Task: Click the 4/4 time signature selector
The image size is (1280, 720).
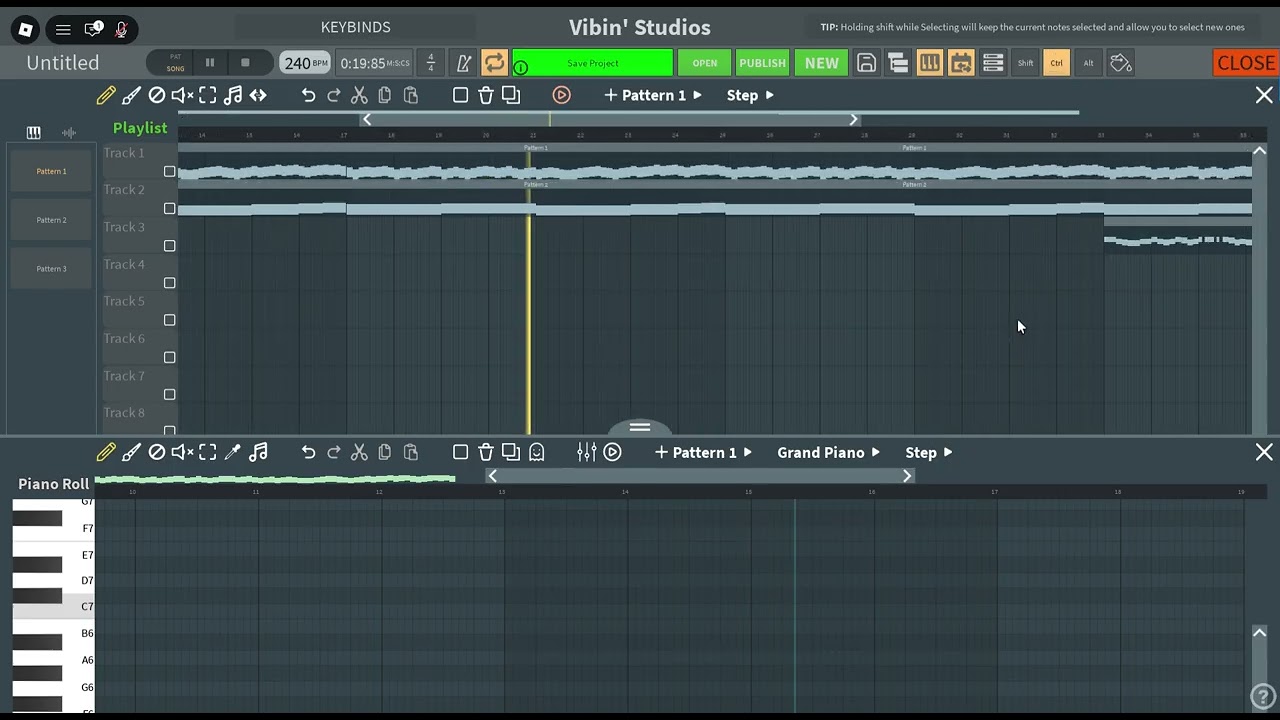Action: [431, 63]
